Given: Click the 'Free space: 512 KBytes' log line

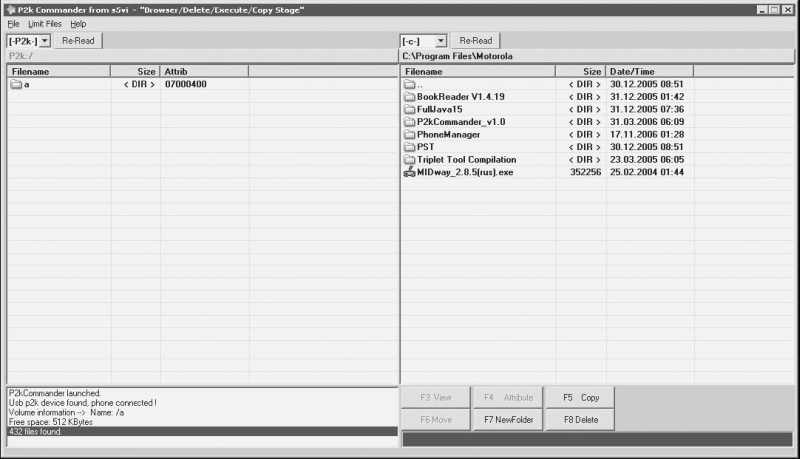Looking at the screenshot, I should (x=51, y=422).
